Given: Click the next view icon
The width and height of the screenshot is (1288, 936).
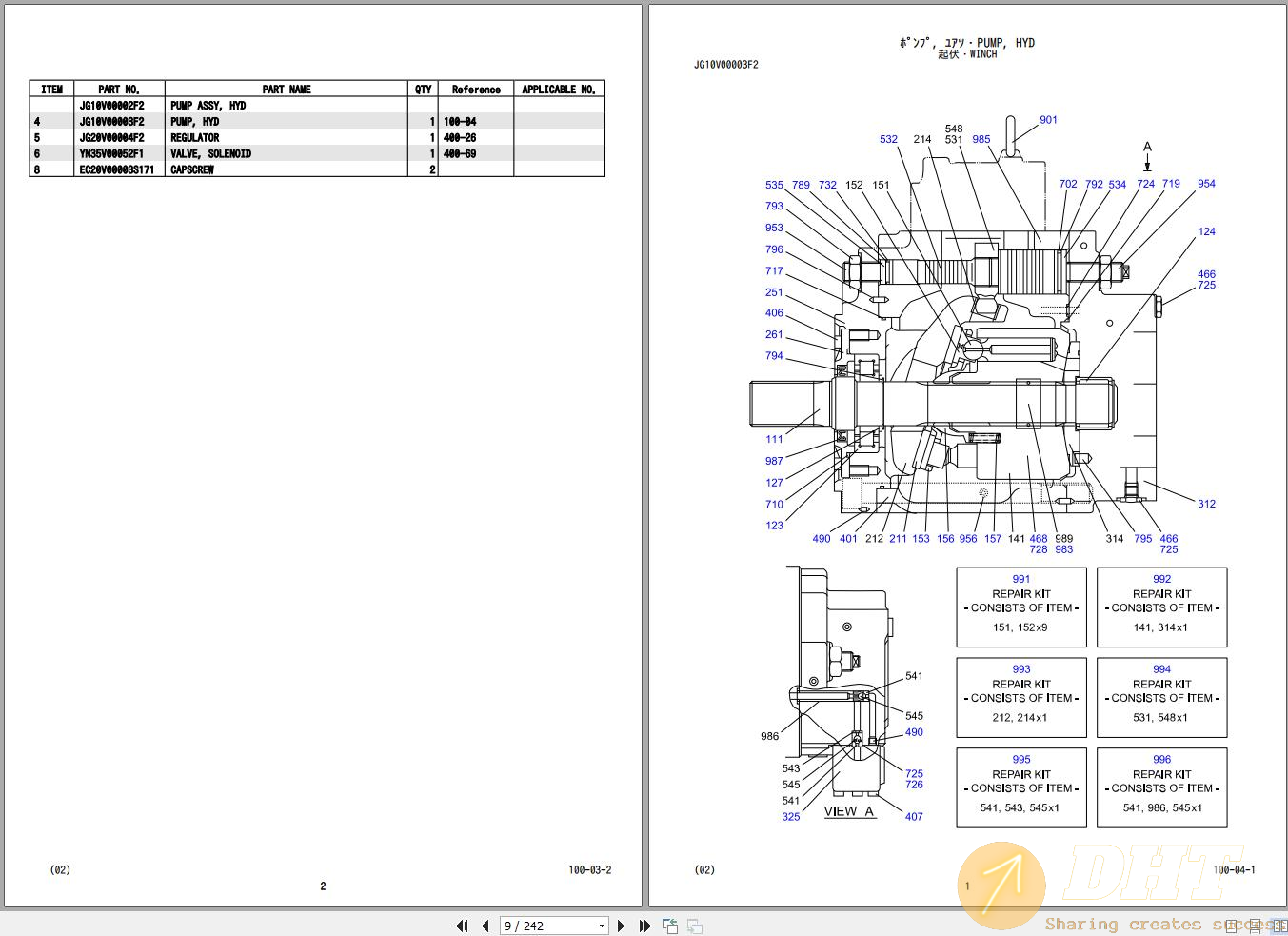Looking at the screenshot, I should click(x=695, y=926).
